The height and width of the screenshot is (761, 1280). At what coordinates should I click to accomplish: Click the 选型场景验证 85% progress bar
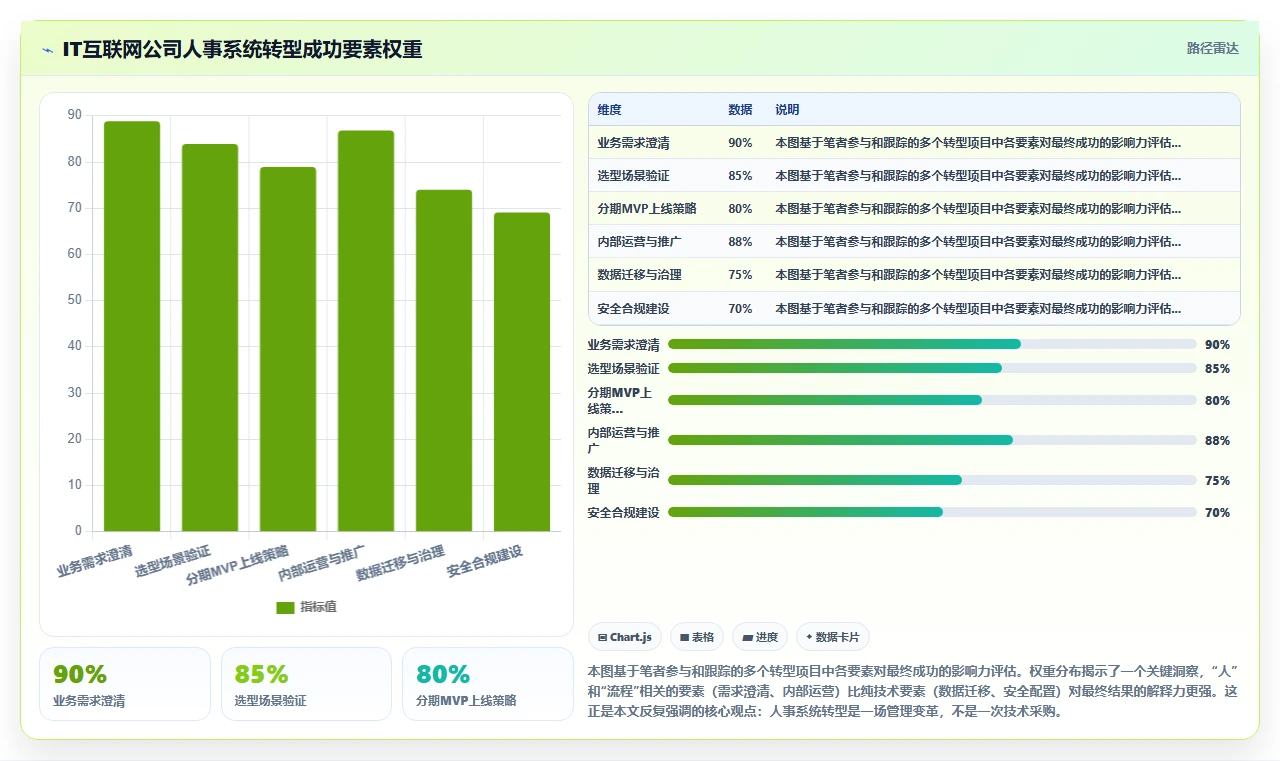point(932,368)
